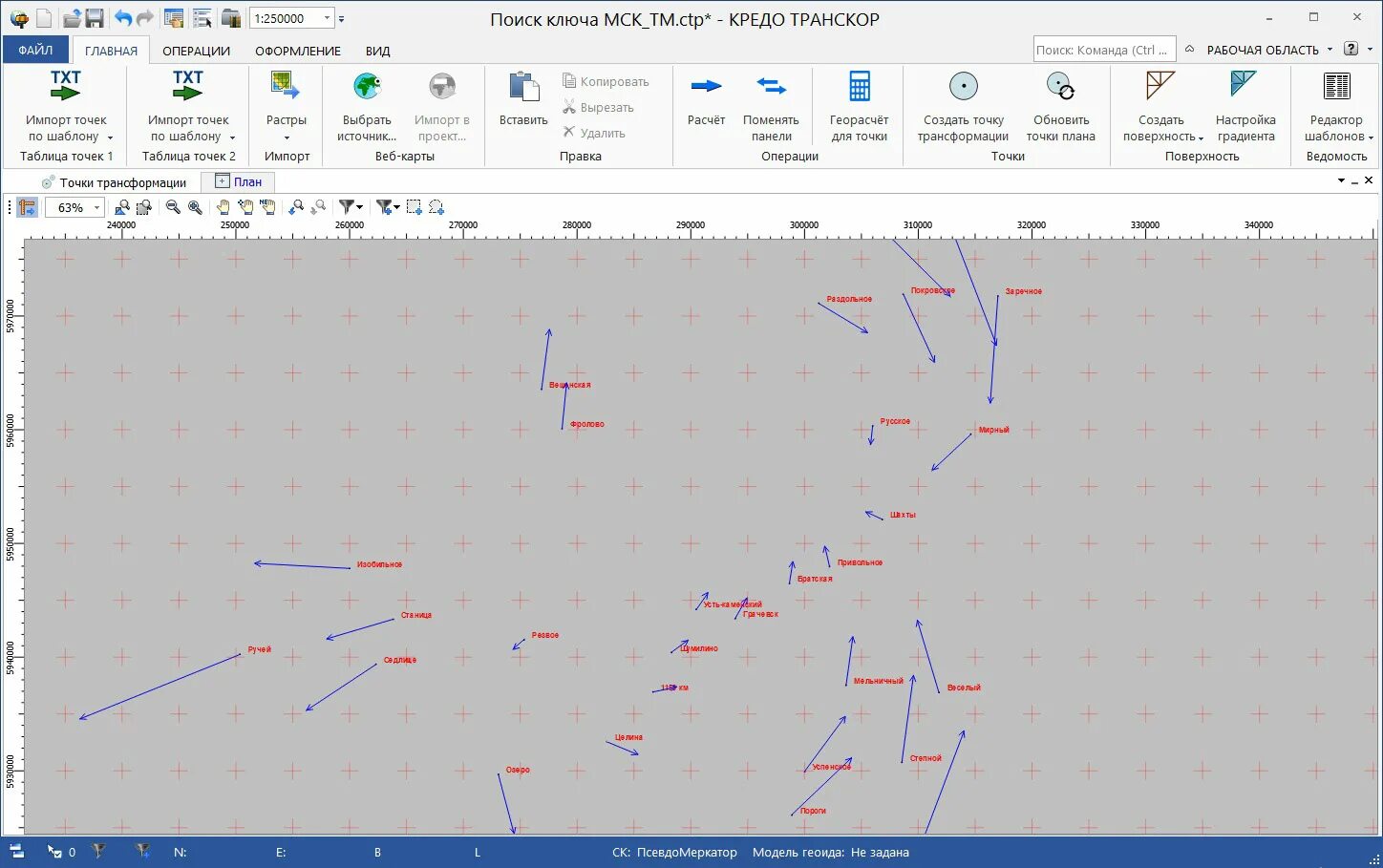Click the polygon selection add icon

(x=436, y=207)
